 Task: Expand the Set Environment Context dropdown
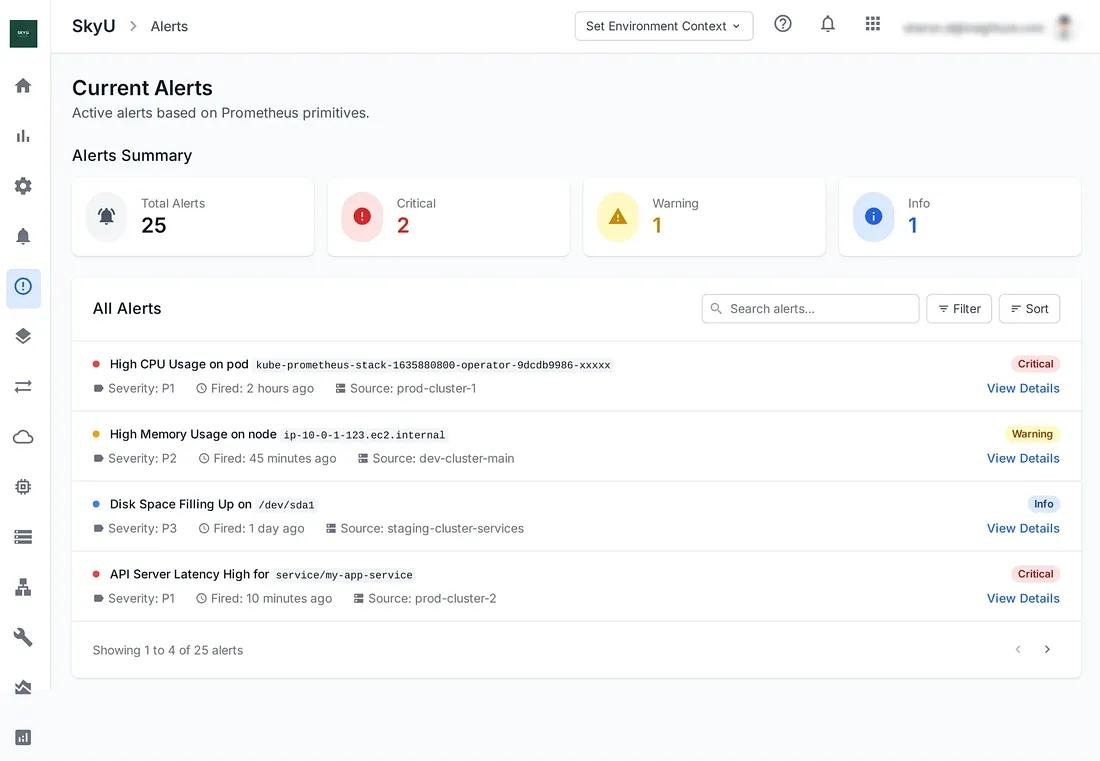(x=664, y=26)
